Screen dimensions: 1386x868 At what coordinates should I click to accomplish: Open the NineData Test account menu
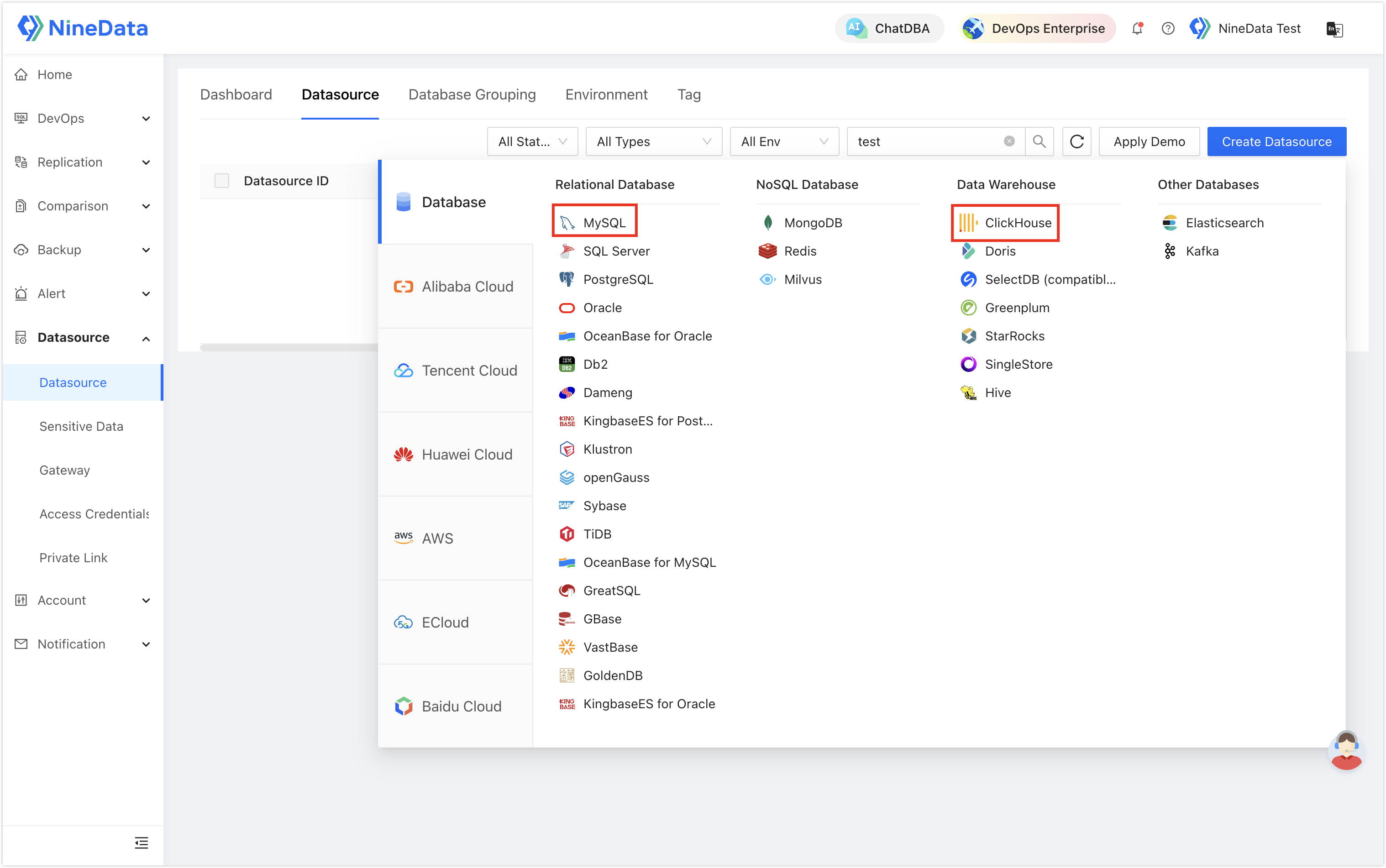tap(1245, 28)
